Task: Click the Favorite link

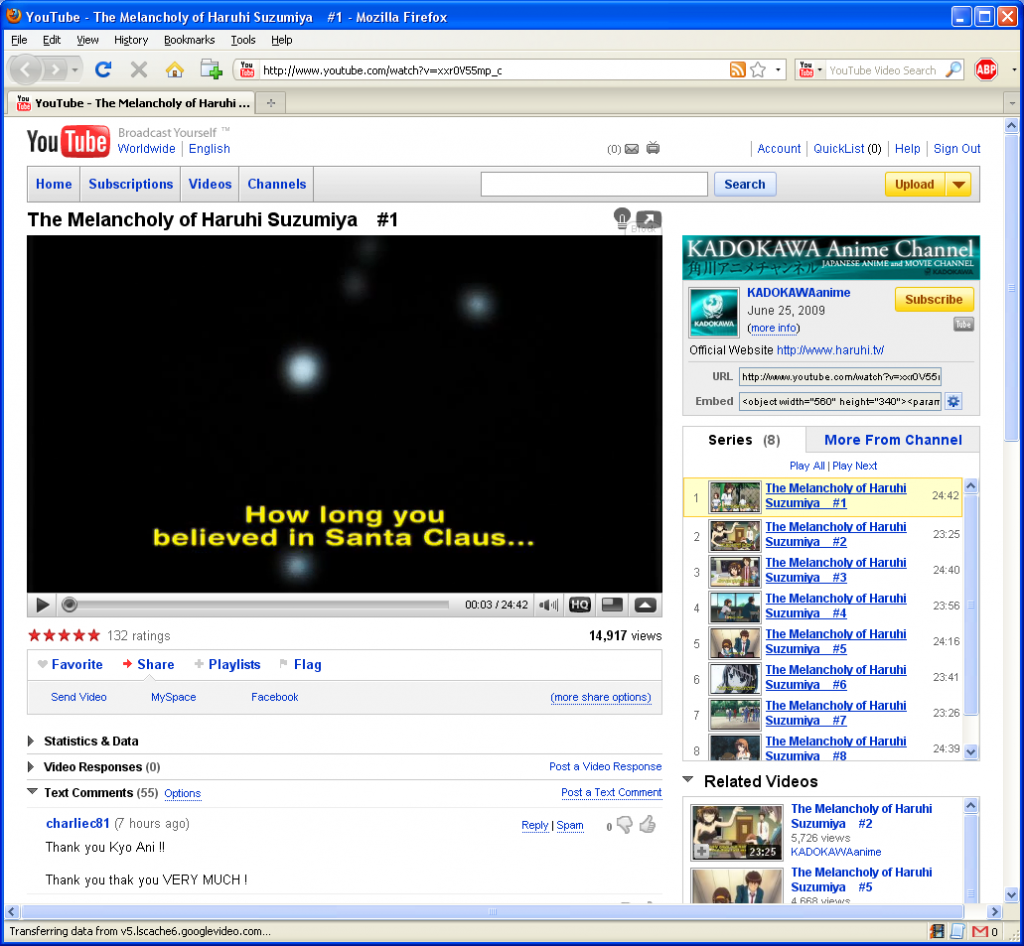Action: [77, 665]
